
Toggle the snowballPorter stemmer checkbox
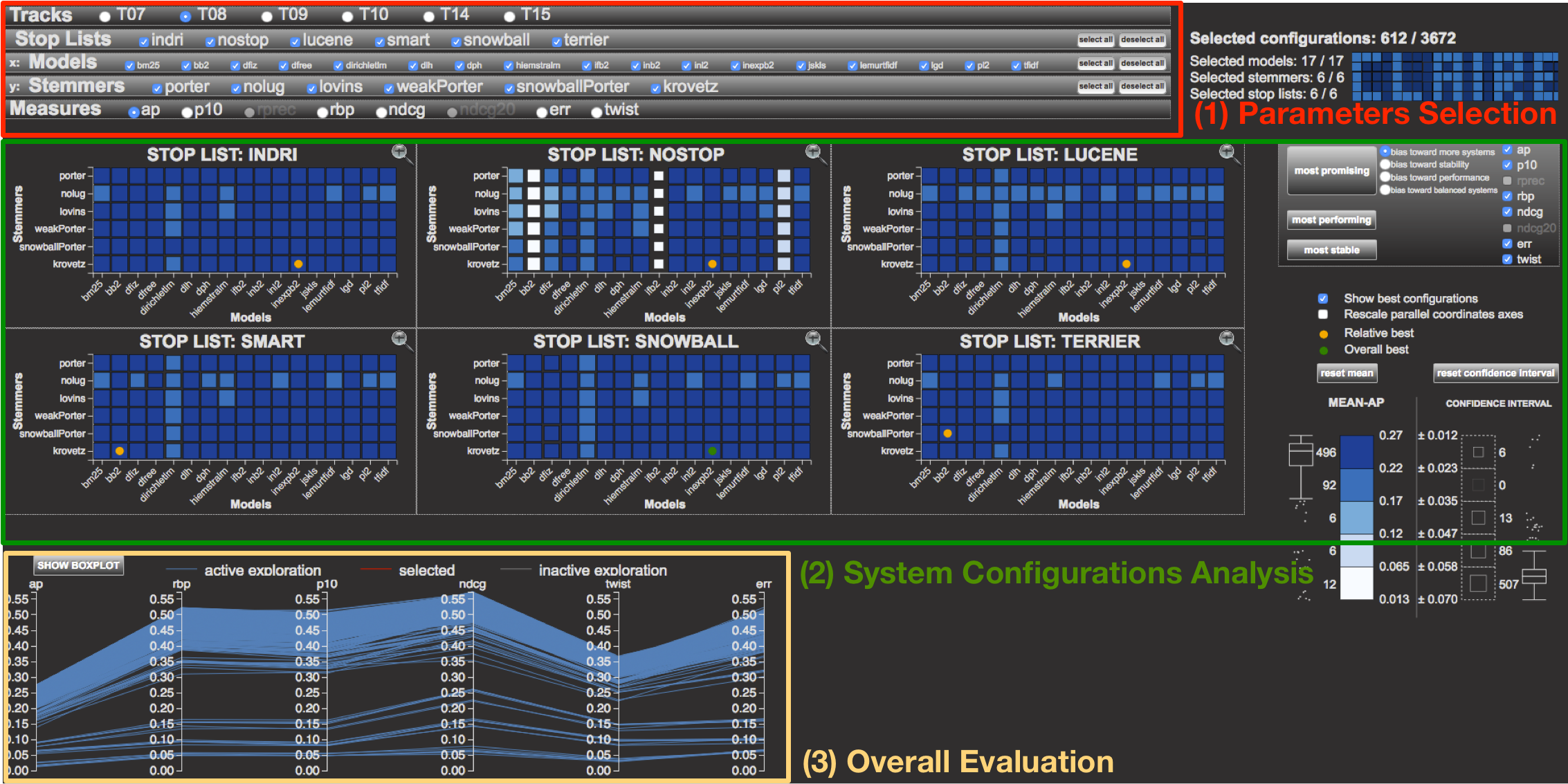tap(509, 89)
